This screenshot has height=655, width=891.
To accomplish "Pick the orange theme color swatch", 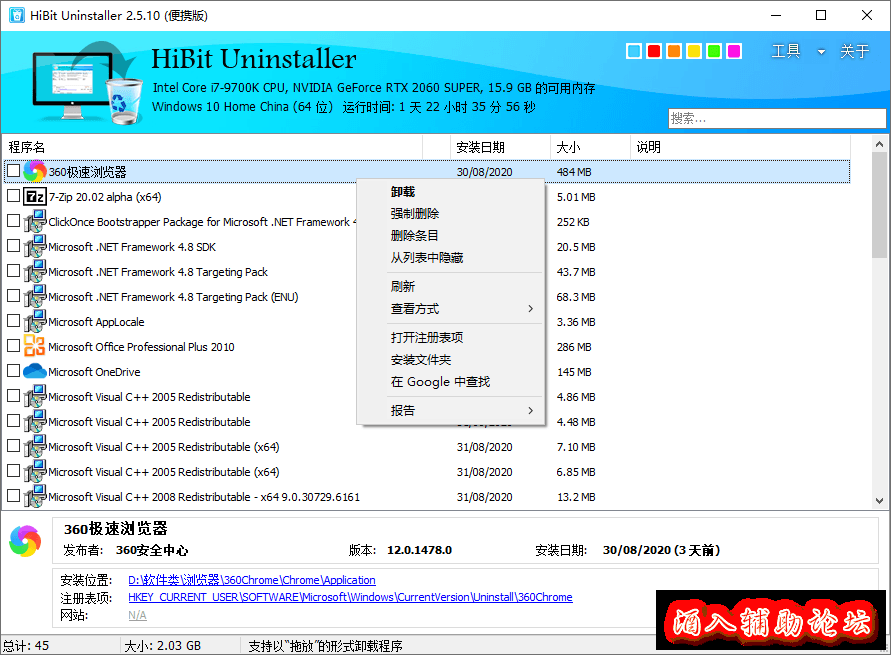I will click(674, 51).
